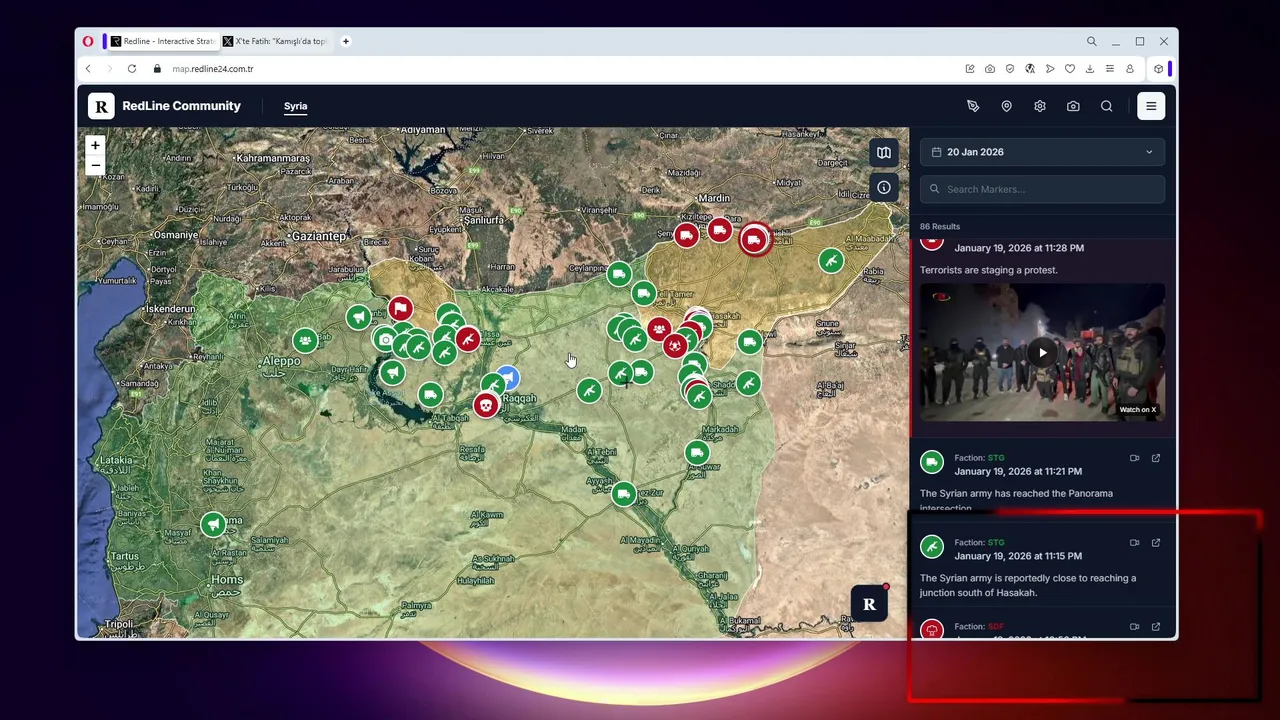Open external link of 11:21 PM entry
This screenshot has width=1280, height=720.
click(1155, 458)
